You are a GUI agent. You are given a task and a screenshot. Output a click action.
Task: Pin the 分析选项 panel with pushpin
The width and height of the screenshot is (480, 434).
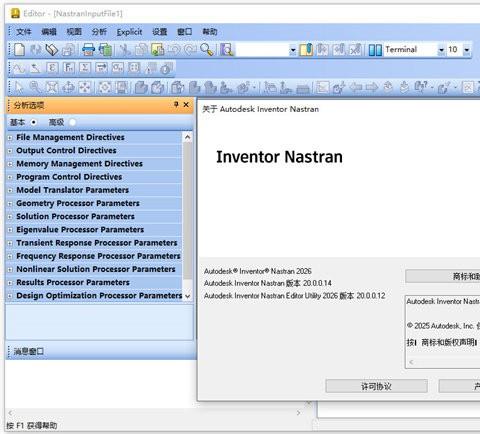click(x=176, y=105)
